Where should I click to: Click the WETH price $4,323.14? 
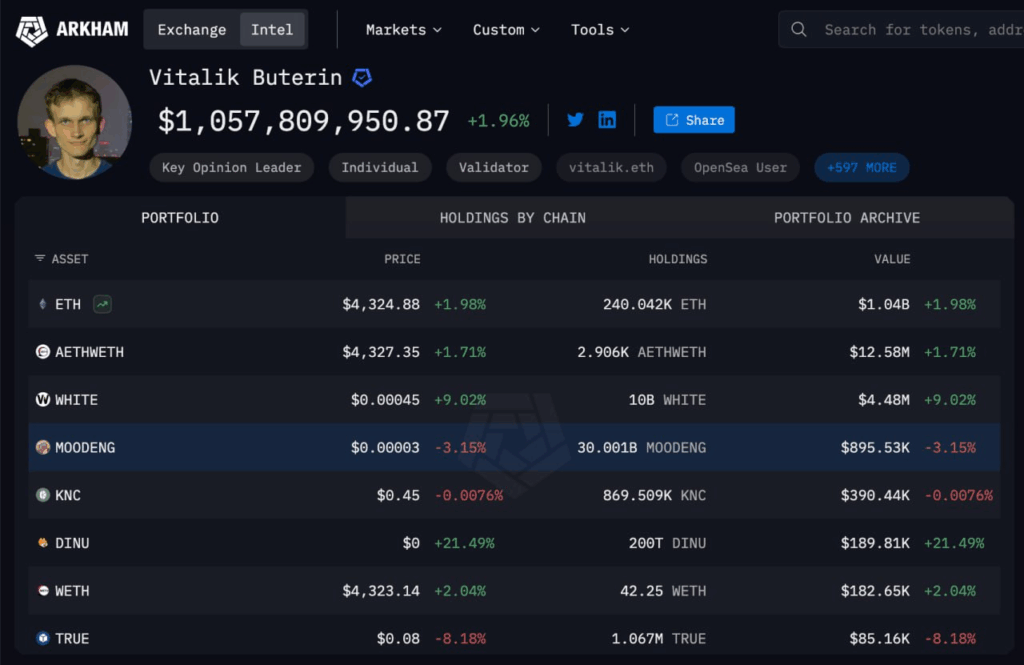[381, 591]
